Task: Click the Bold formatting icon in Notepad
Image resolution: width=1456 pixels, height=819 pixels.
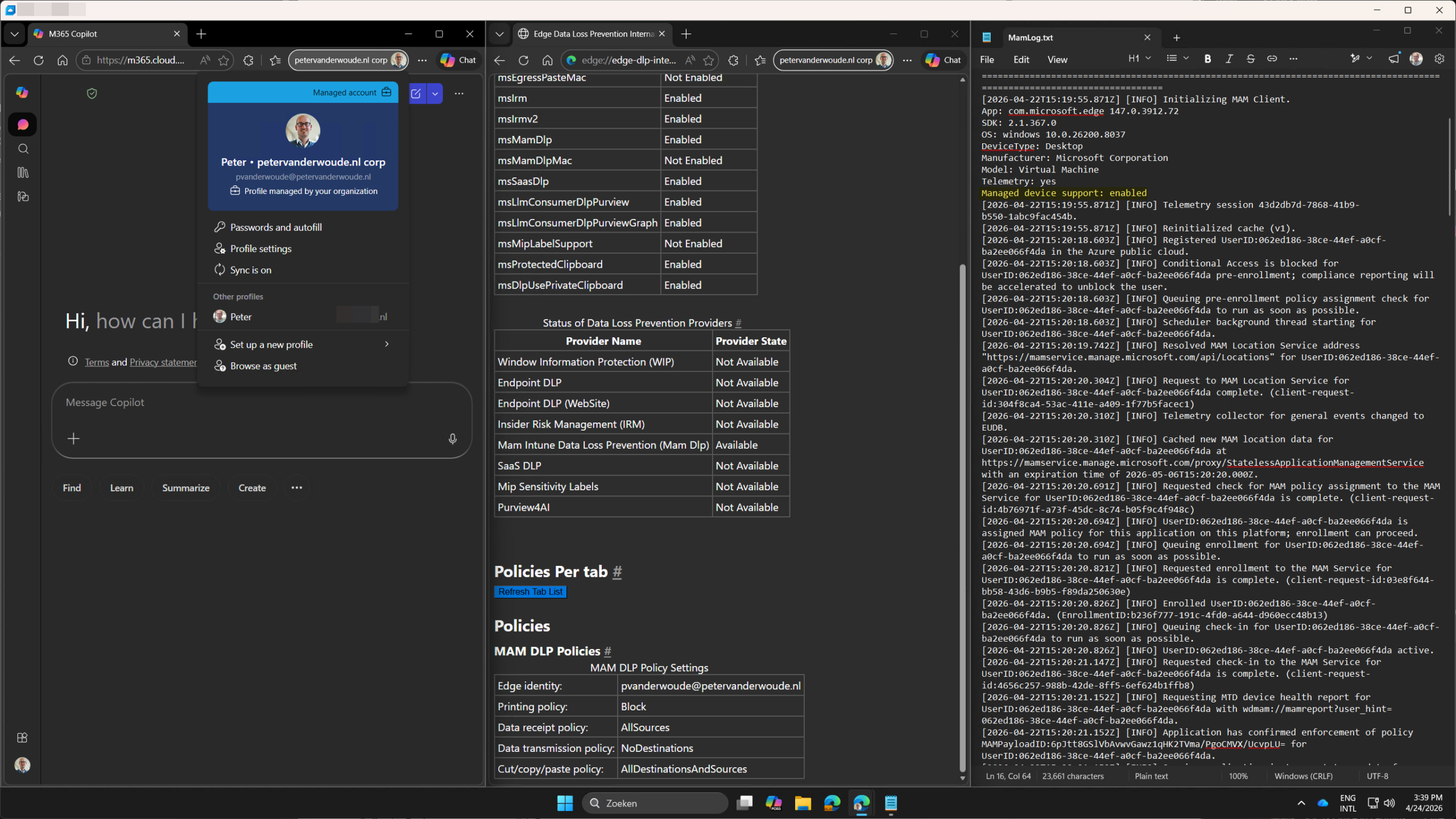Action: [1207, 59]
